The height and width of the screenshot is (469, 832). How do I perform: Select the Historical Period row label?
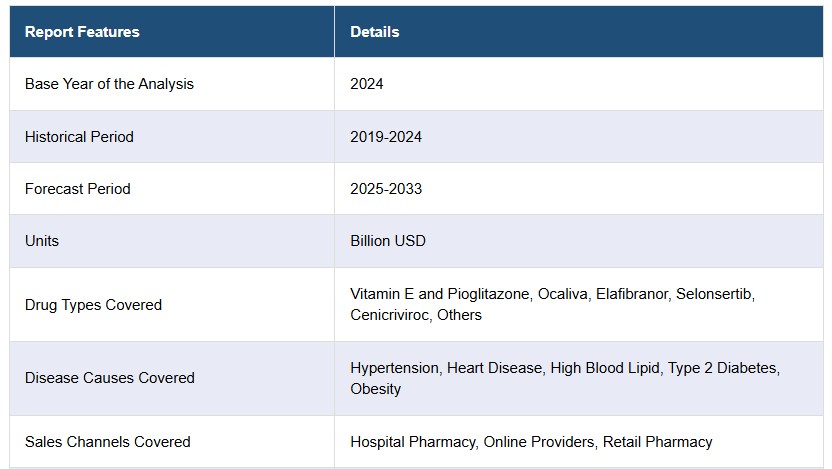[79, 137]
